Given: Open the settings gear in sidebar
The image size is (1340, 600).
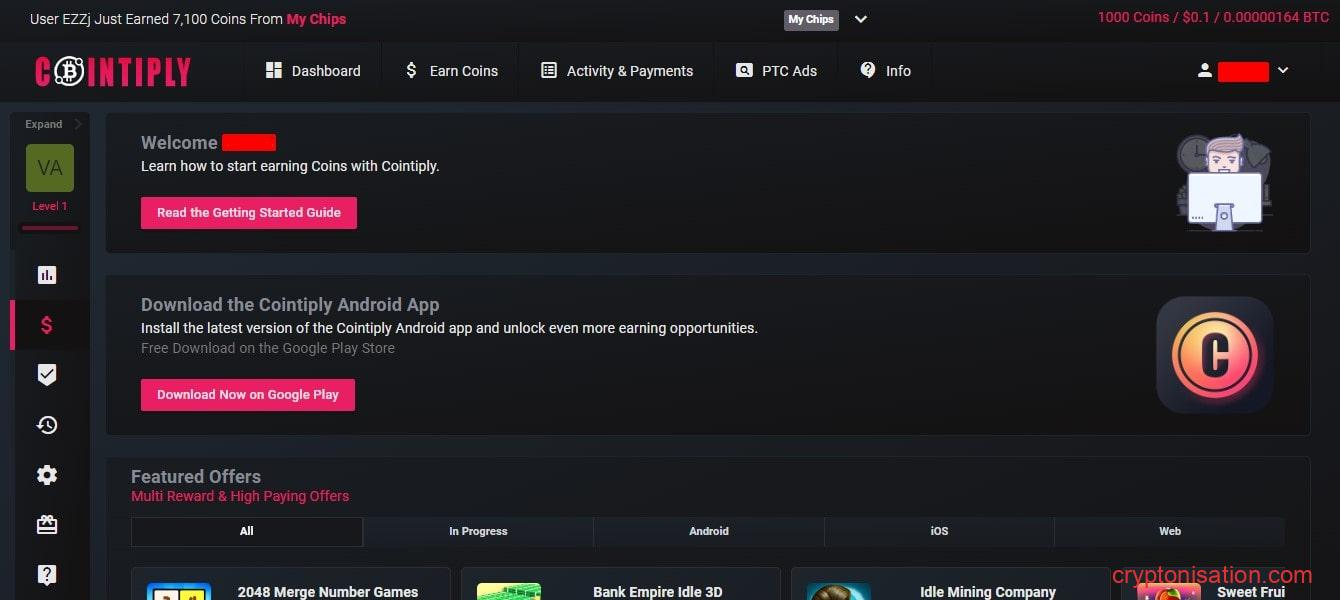Looking at the screenshot, I should click(x=47, y=475).
